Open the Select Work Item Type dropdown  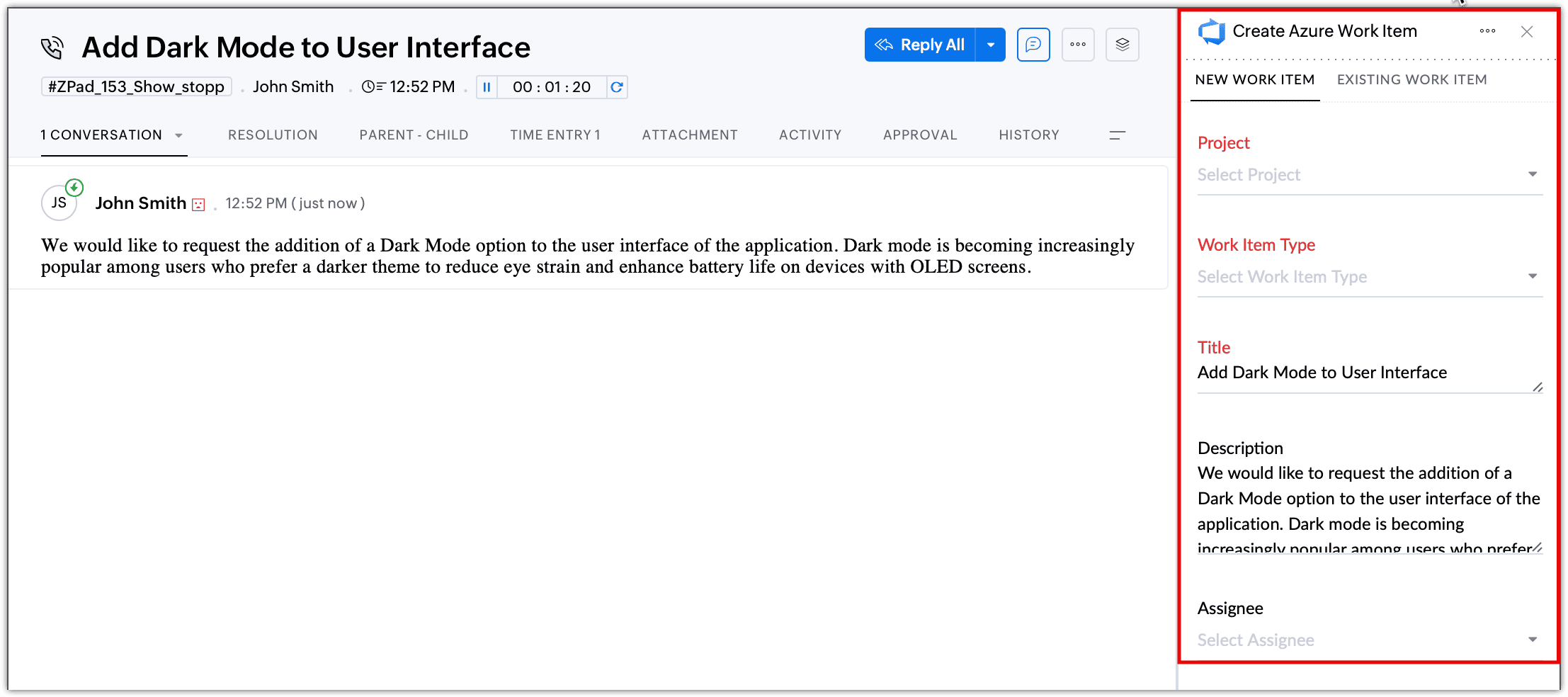pos(1370,277)
